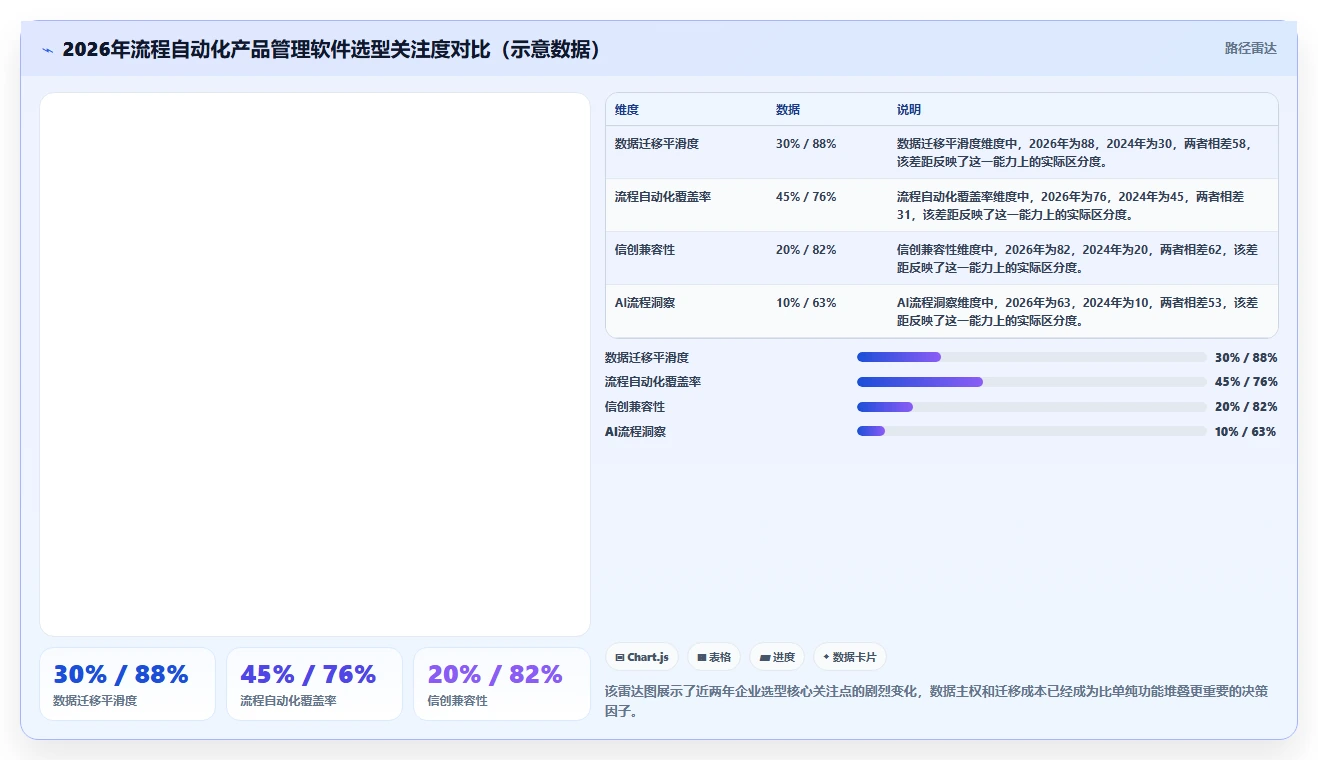This screenshot has width=1318, height=760.
Task: Click the description mentioning 两者相差53
Action: (x=1078, y=311)
